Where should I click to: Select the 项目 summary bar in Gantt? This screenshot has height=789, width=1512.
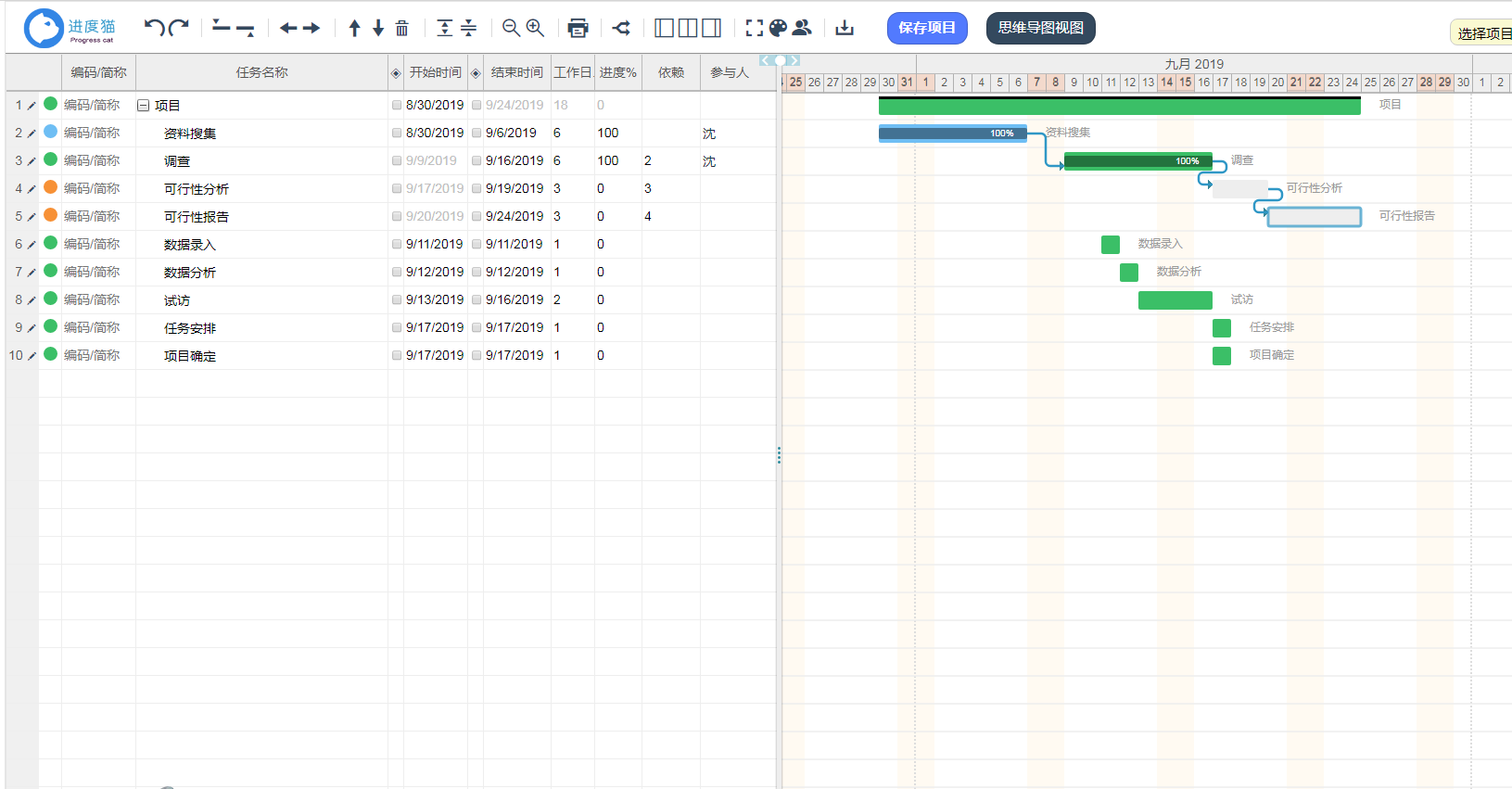[1120, 106]
